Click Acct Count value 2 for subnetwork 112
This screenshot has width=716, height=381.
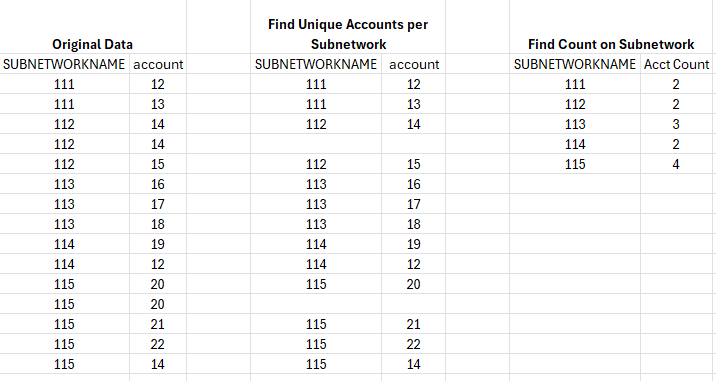pyautogui.click(x=676, y=105)
